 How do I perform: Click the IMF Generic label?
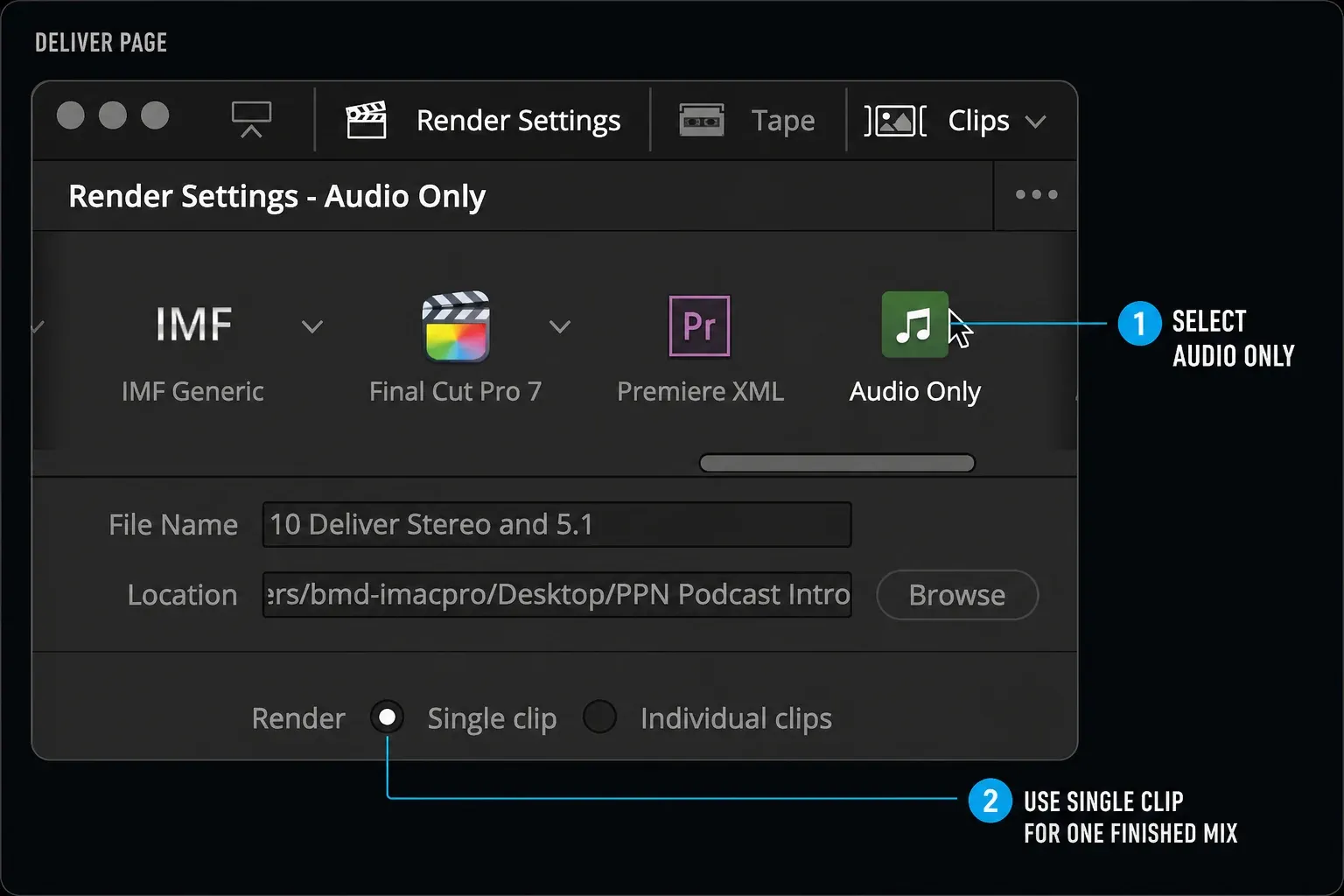(192, 391)
